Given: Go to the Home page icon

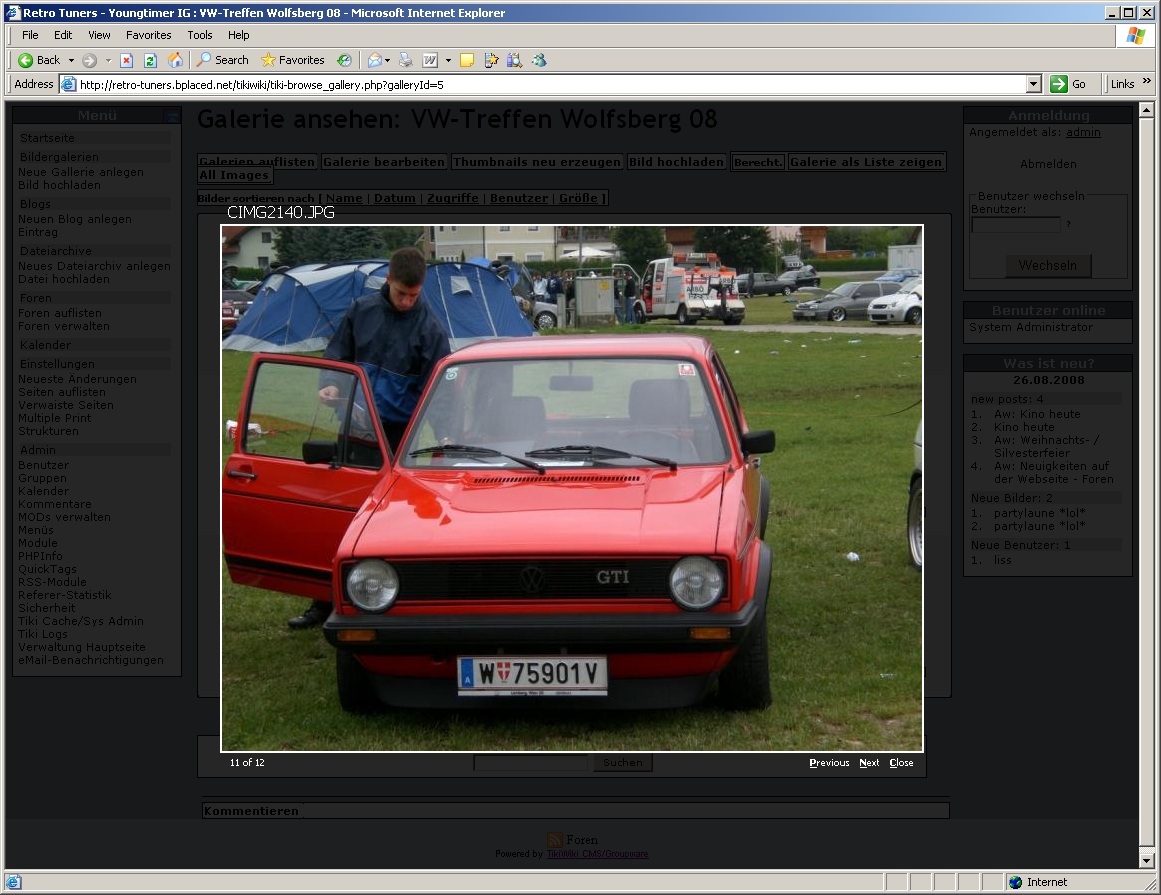Looking at the screenshot, I should point(175,60).
